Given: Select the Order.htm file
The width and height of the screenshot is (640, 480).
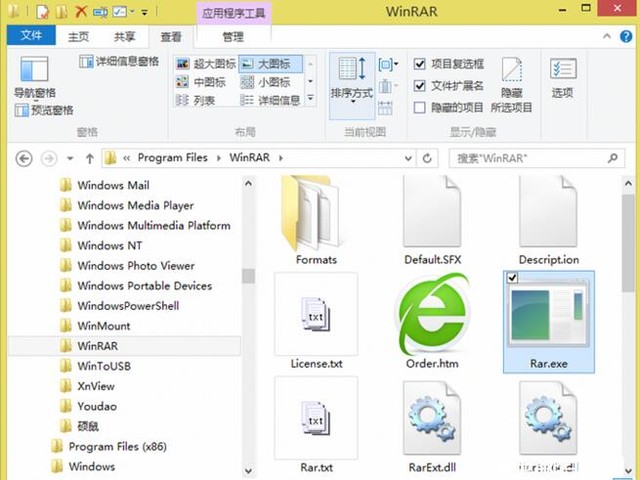Looking at the screenshot, I should pos(432,321).
